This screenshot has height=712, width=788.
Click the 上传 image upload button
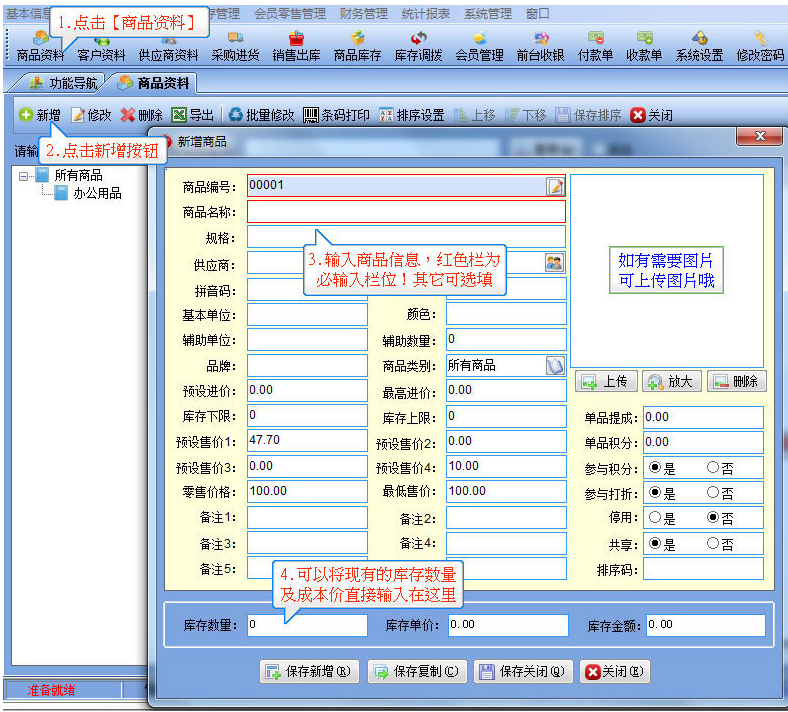point(606,381)
